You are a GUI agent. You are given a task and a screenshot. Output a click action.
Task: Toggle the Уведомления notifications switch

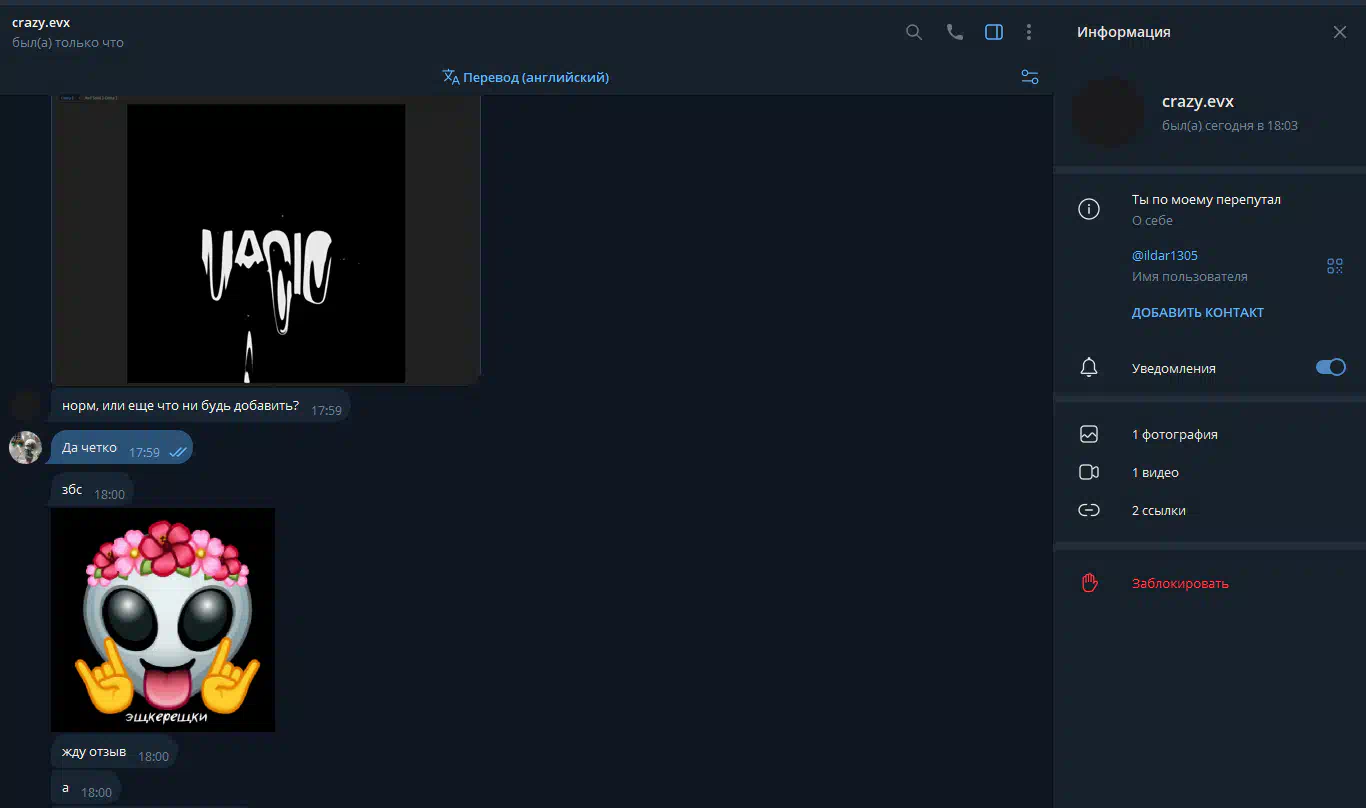[1330, 368]
